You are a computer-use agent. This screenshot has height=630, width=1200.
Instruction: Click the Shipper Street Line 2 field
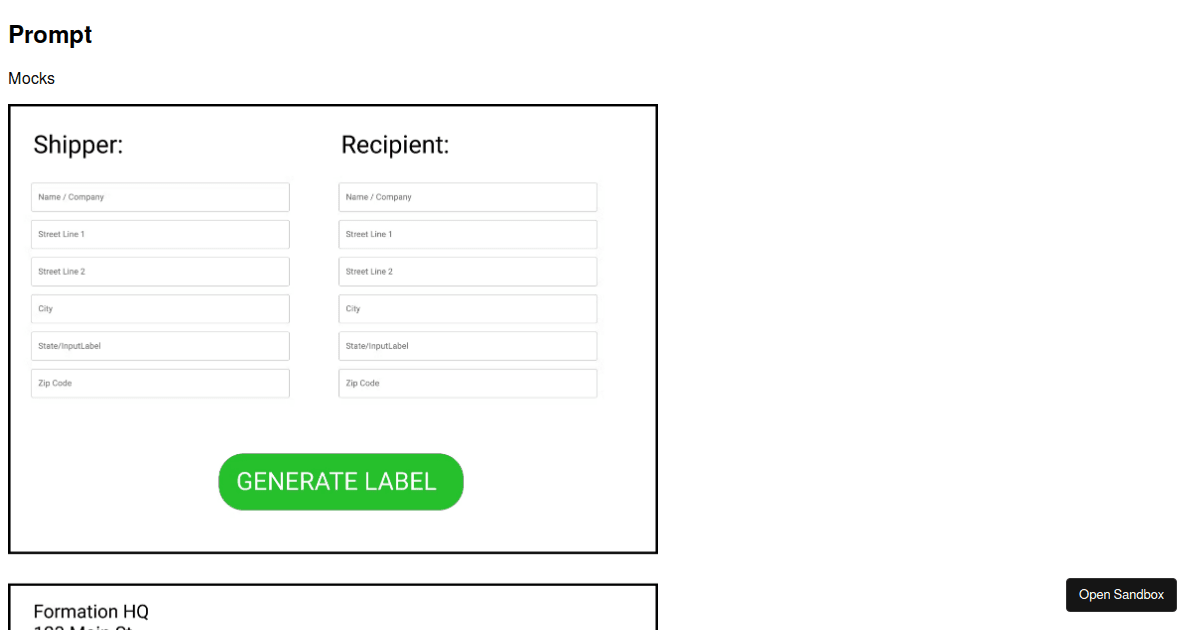coord(160,271)
